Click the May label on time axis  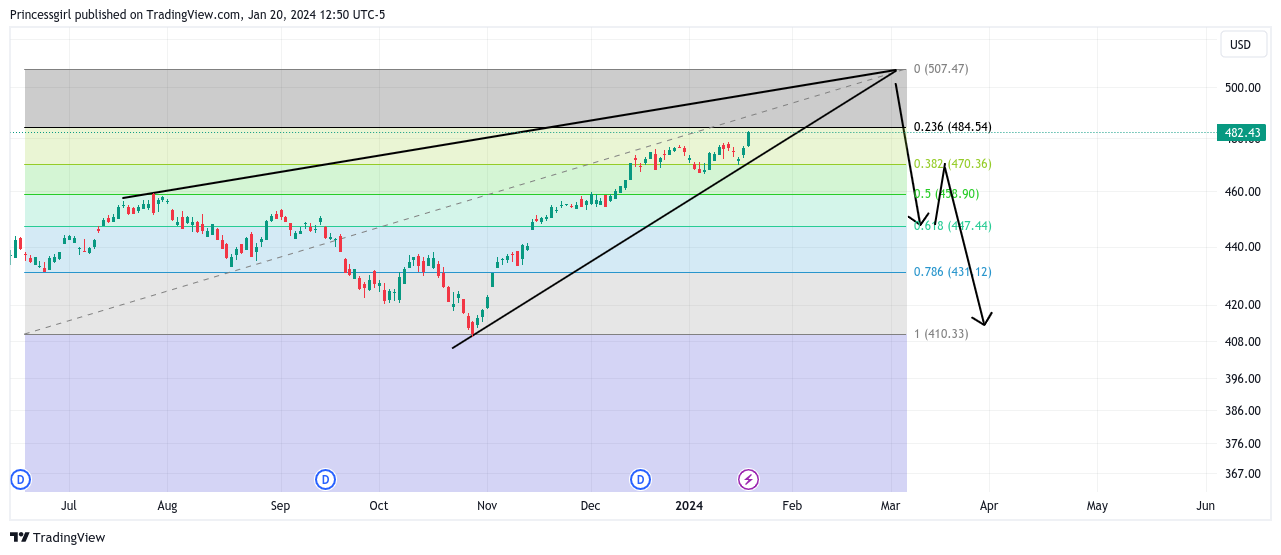point(1097,506)
